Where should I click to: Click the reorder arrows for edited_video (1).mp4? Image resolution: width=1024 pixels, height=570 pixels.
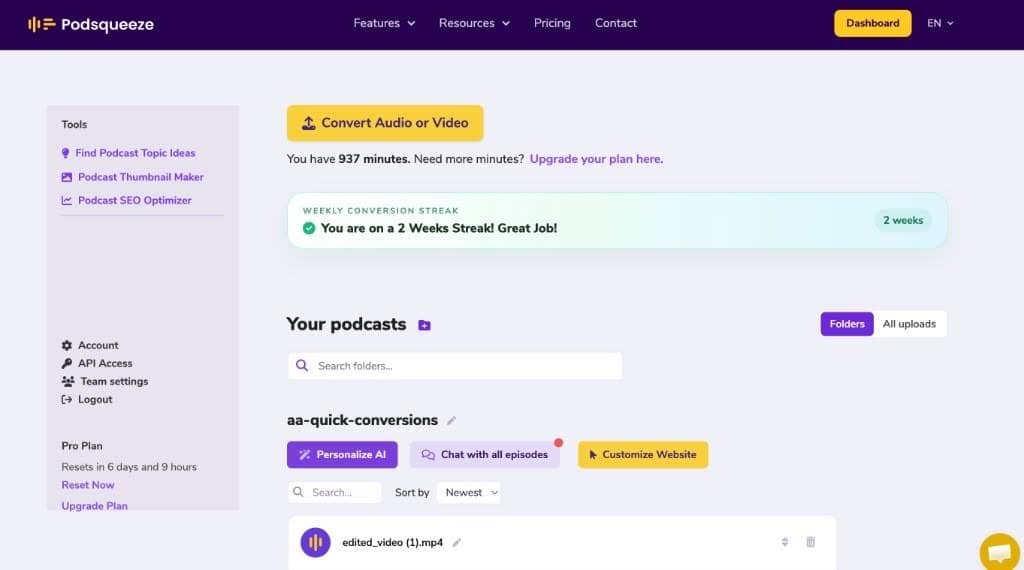[784, 542]
